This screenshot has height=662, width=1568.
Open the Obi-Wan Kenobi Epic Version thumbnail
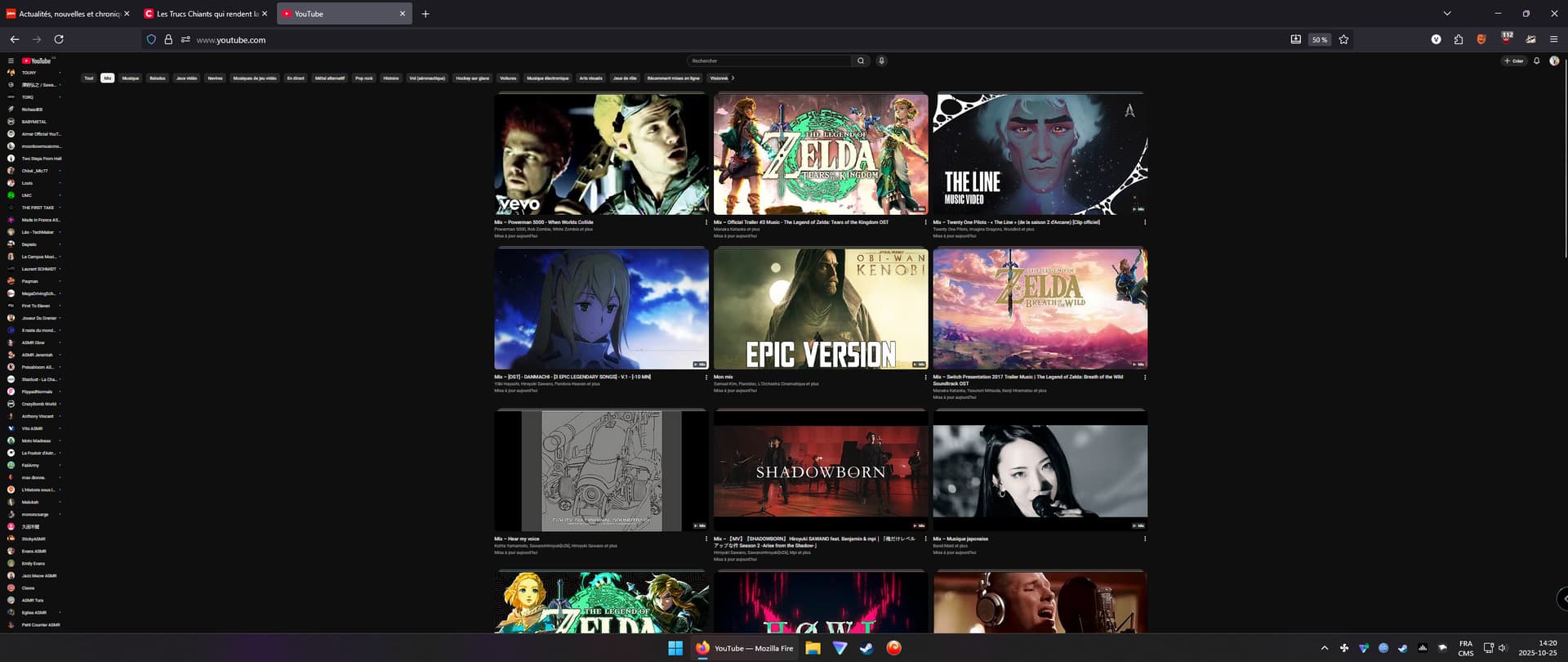[x=821, y=309]
